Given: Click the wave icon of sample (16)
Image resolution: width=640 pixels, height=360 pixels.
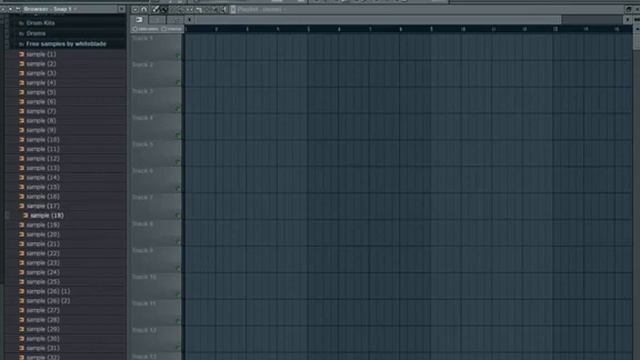Looking at the screenshot, I should click(x=22, y=196).
